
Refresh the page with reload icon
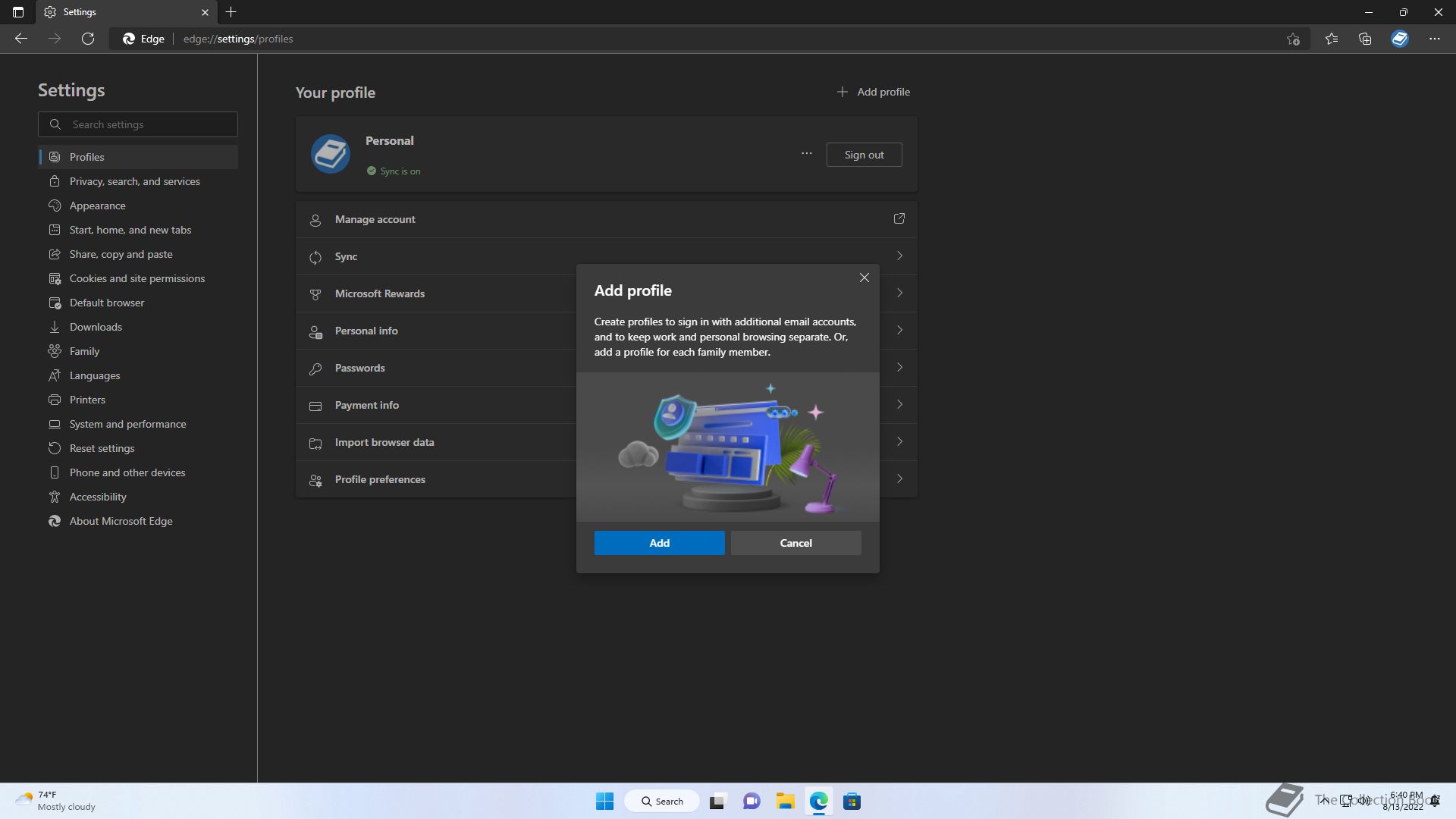point(88,39)
